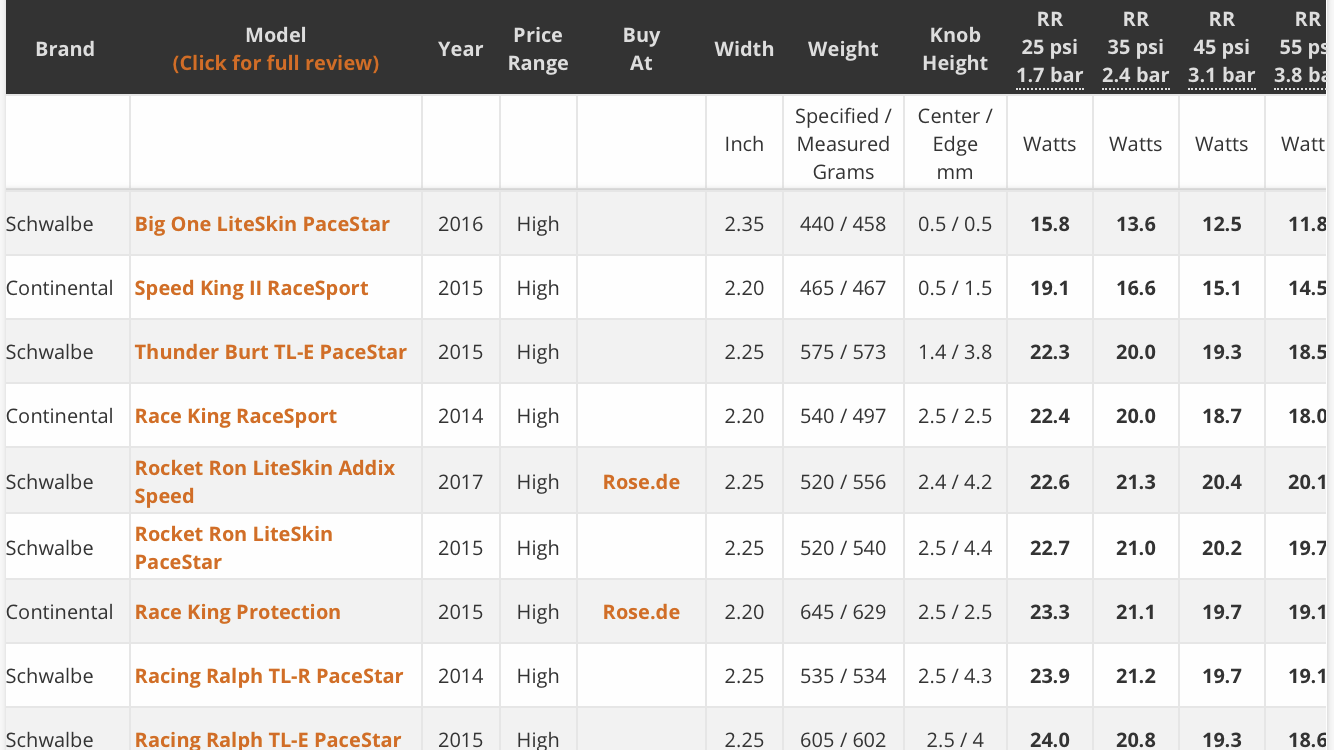Sort by the Year column header
The image size is (1334, 750).
pyautogui.click(x=460, y=49)
